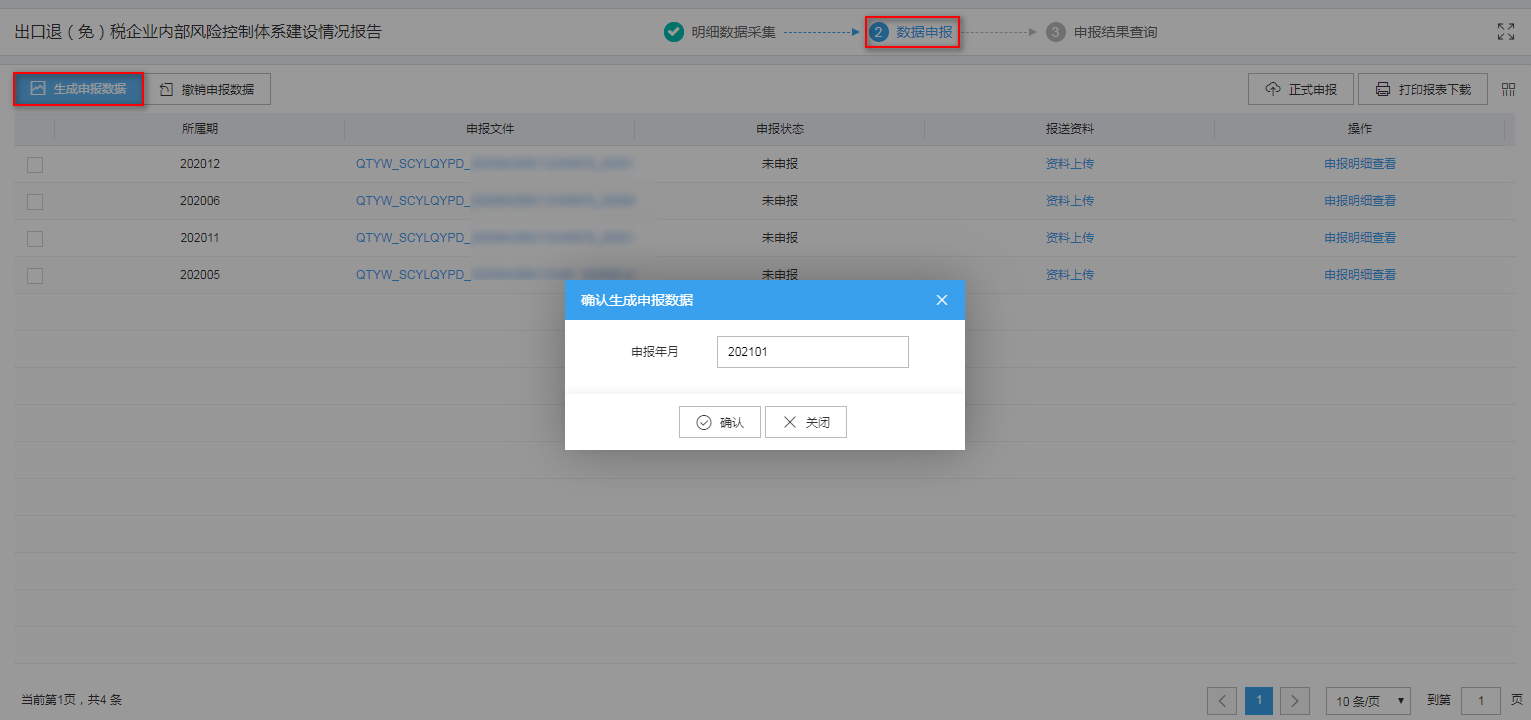This screenshot has width=1531, height=720.
Task: Go to previous page arrow
Action: click(x=1222, y=701)
